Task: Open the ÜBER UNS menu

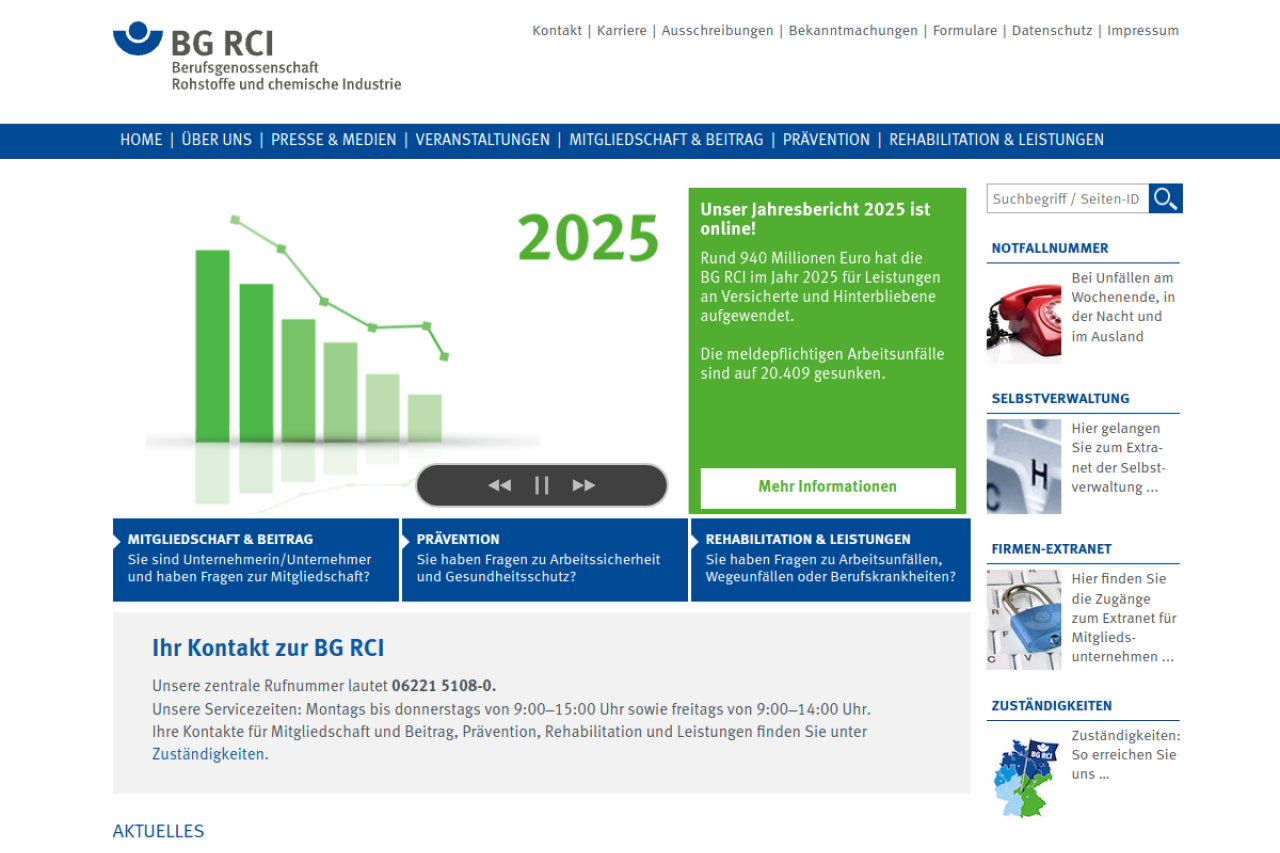Action: (x=216, y=140)
